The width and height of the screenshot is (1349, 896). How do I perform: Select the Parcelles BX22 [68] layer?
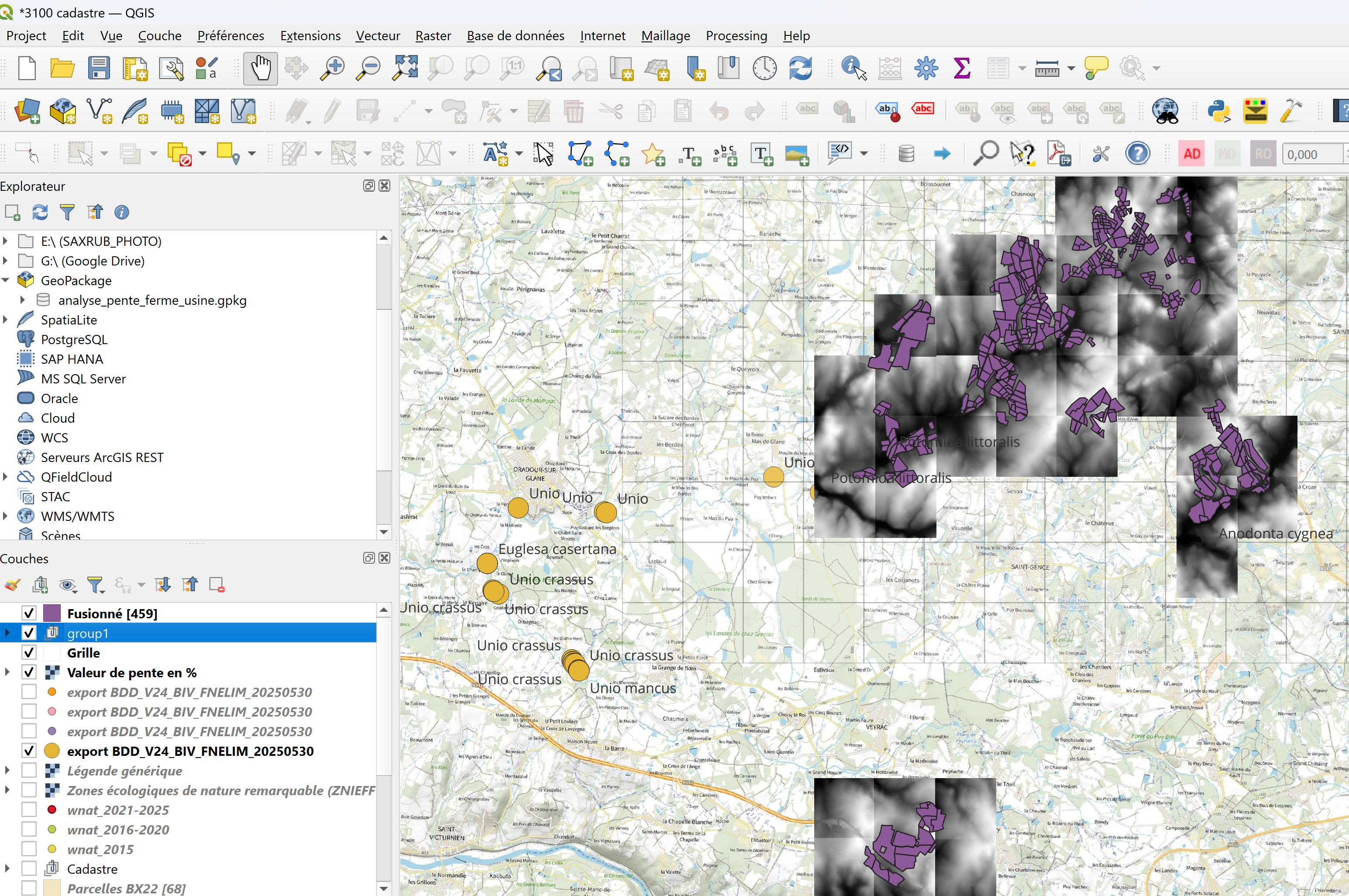click(126, 888)
